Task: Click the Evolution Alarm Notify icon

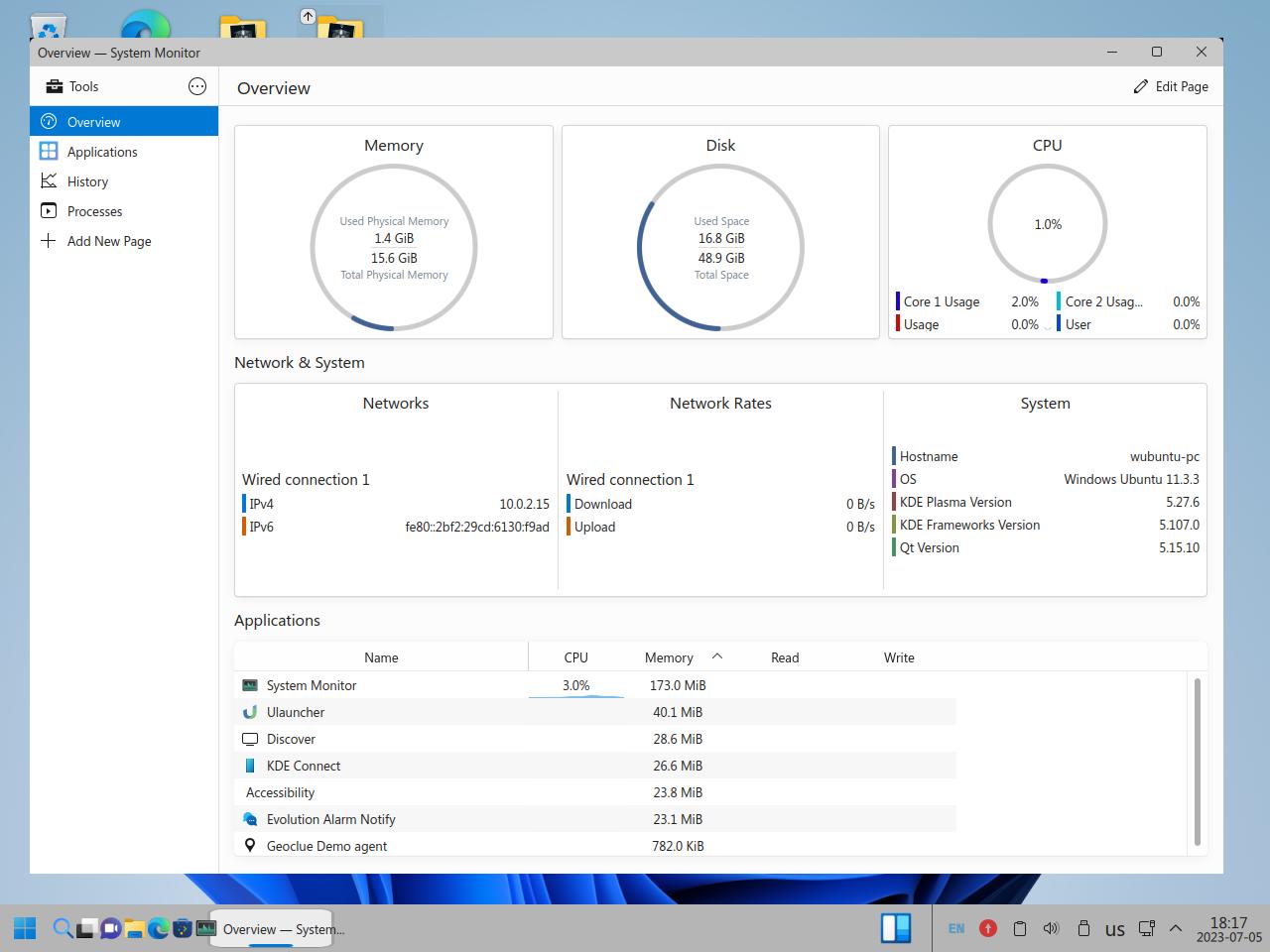Action: point(250,819)
